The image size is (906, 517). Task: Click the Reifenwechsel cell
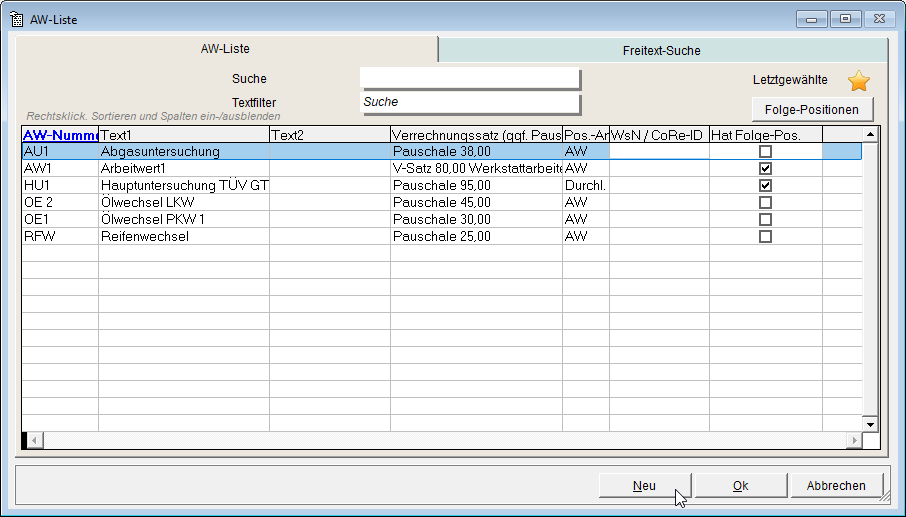pos(184,236)
